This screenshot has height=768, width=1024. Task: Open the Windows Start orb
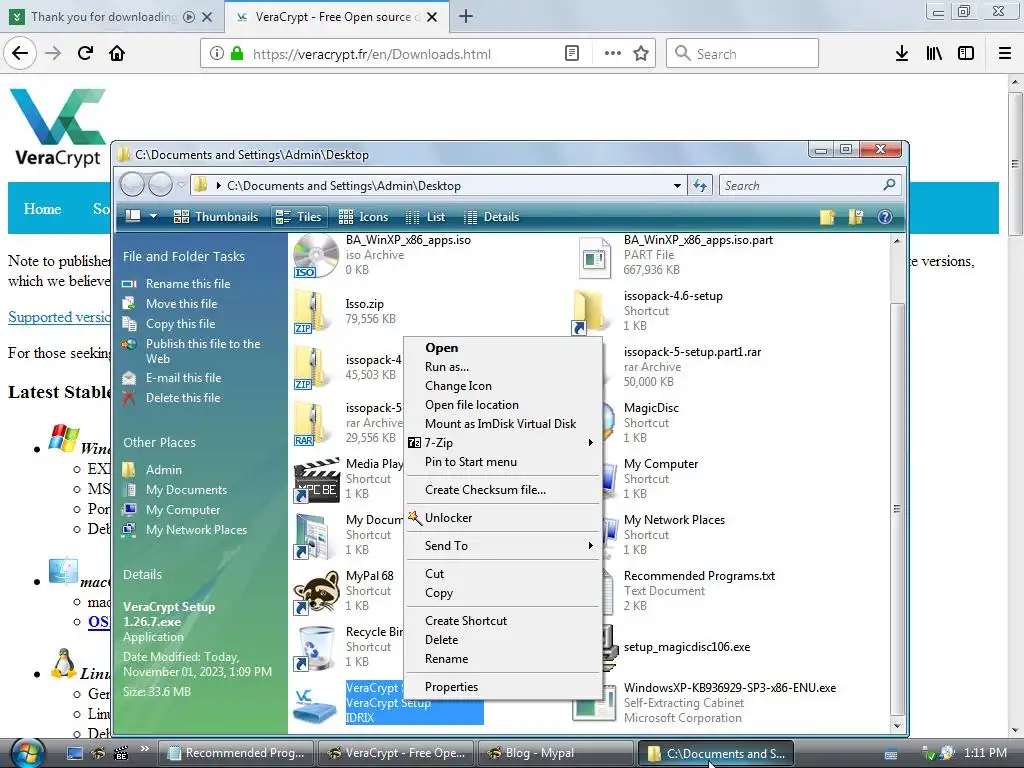coord(27,752)
